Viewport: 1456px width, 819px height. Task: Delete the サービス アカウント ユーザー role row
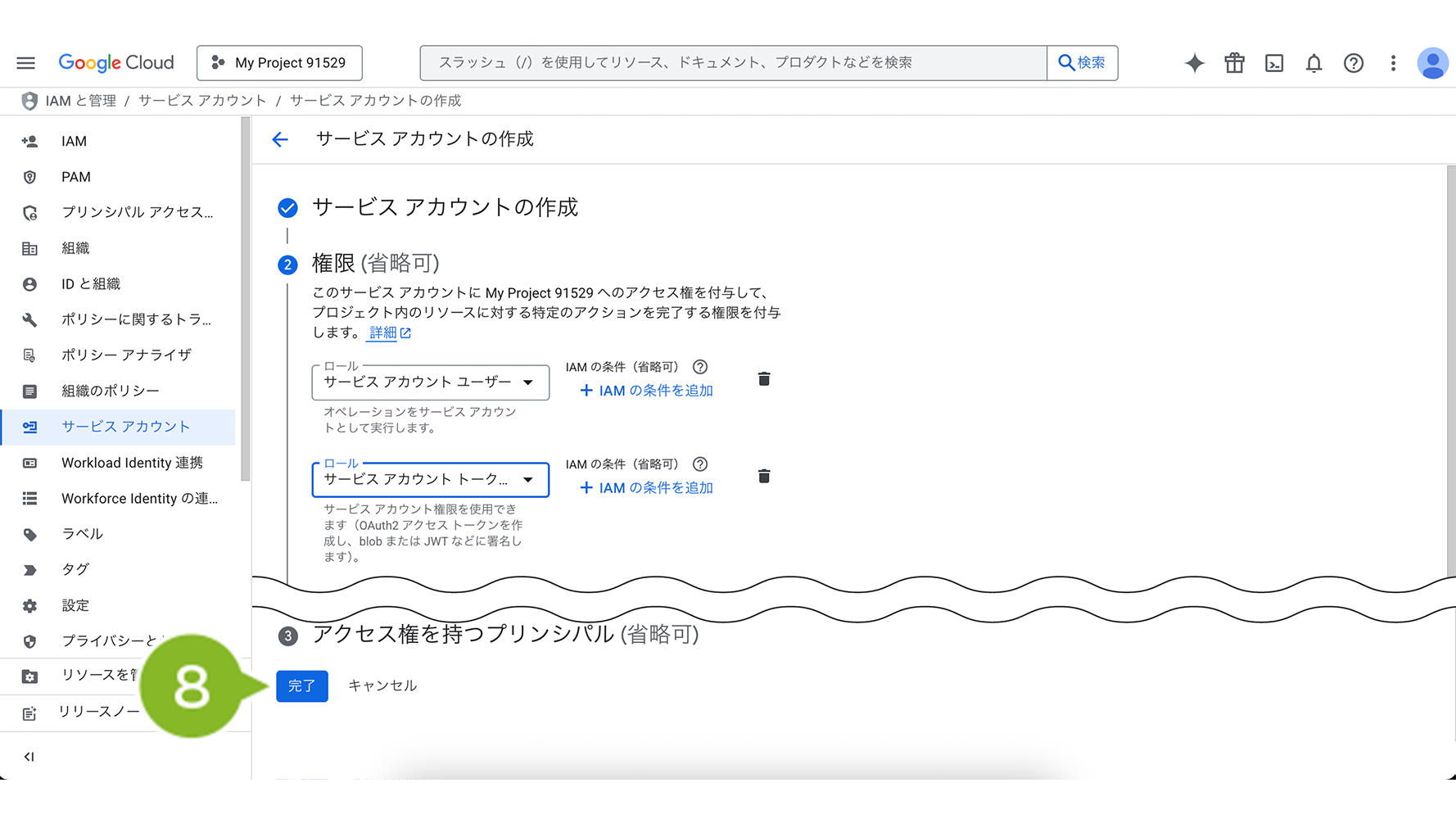[x=764, y=379]
